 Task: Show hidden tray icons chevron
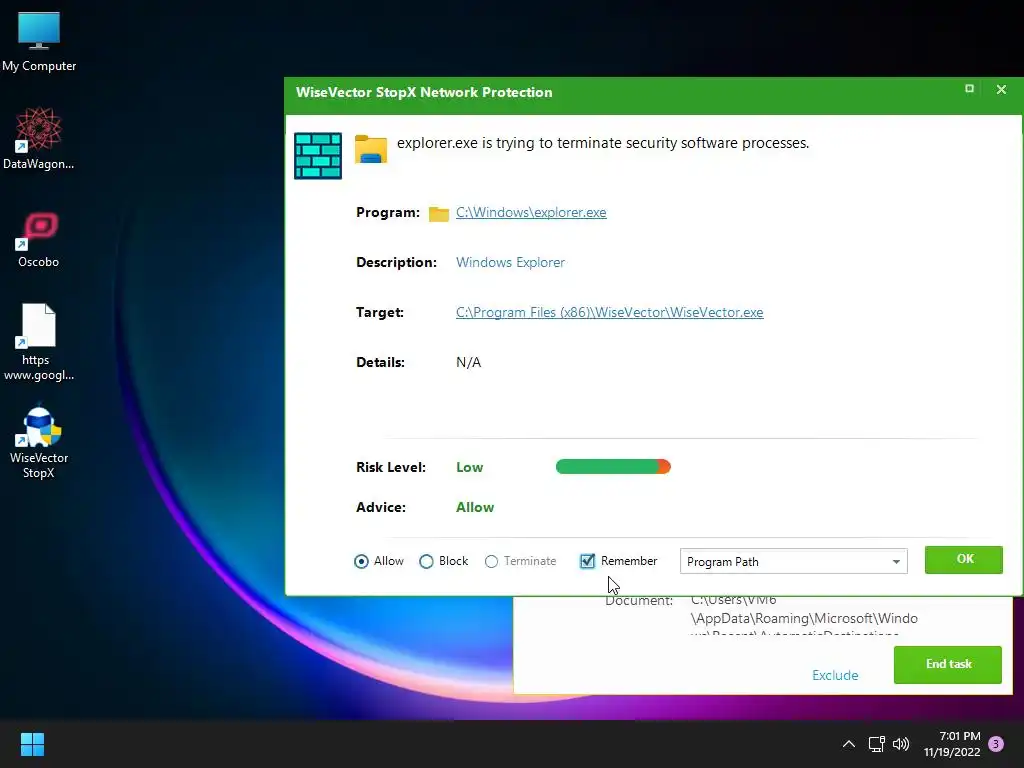point(848,744)
